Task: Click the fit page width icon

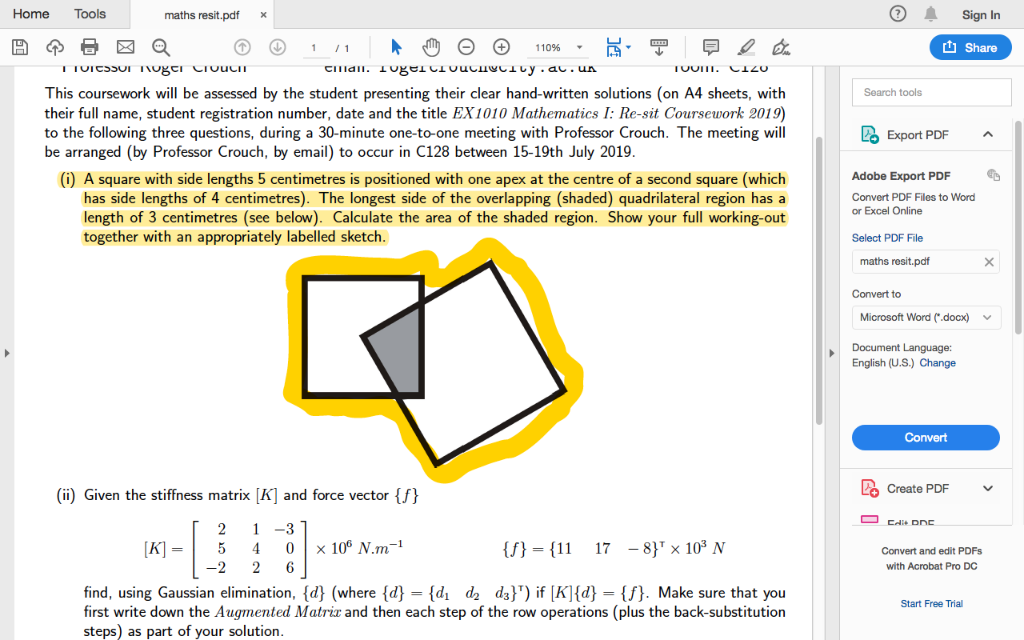Action: point(613,47)
